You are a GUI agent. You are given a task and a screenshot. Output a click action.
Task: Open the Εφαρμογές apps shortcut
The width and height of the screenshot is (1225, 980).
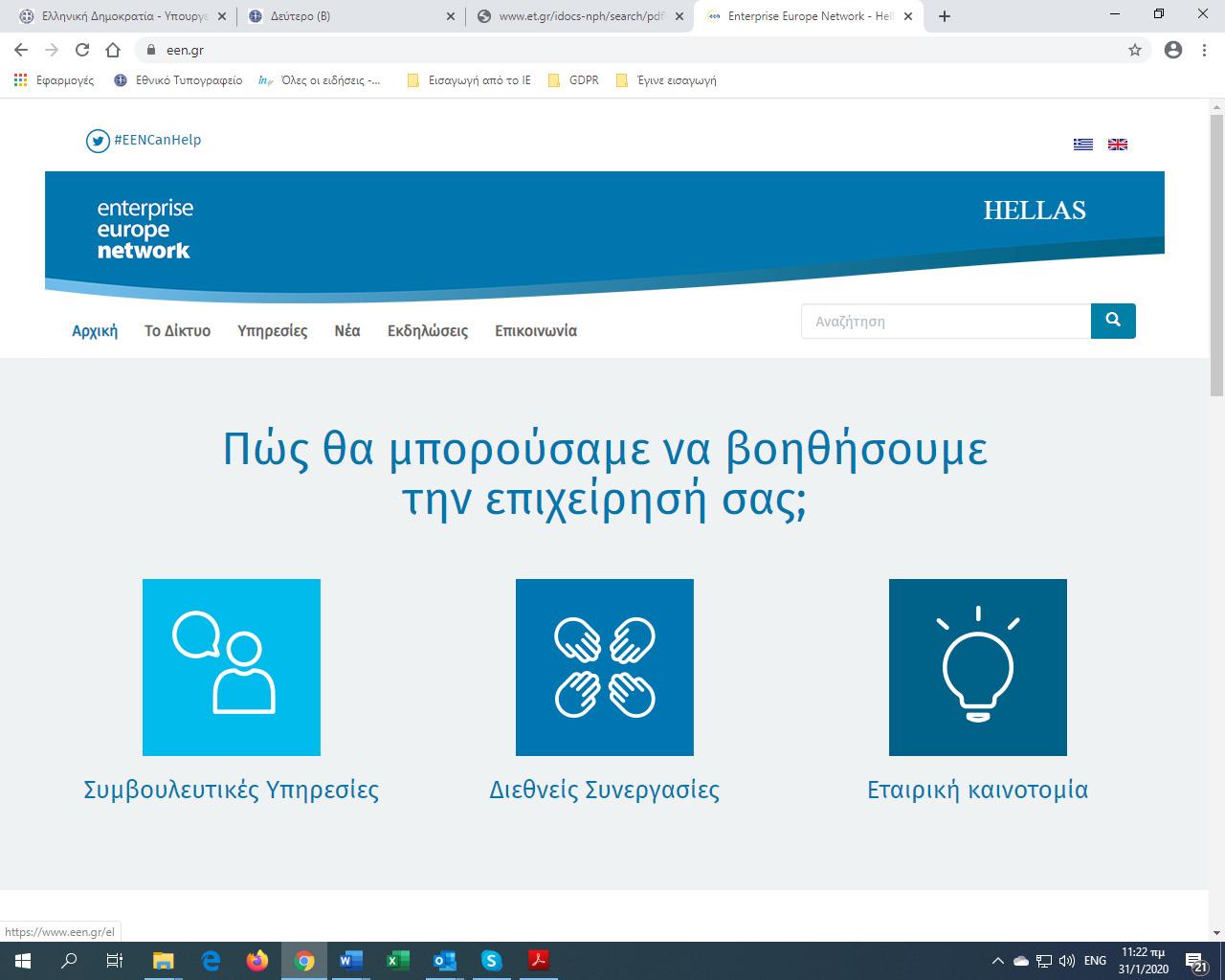click(54, 80)
